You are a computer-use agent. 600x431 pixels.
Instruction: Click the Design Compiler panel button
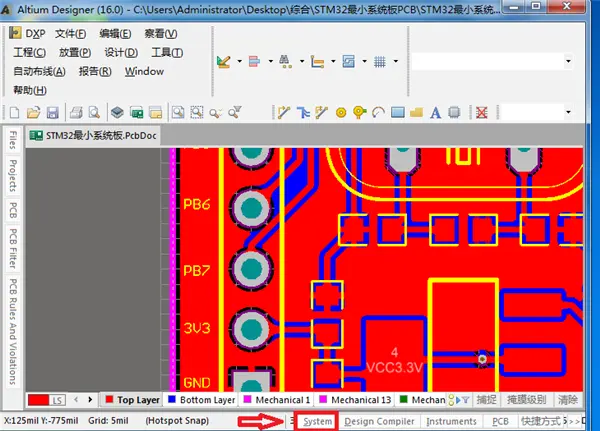click(x=379, y=421)
